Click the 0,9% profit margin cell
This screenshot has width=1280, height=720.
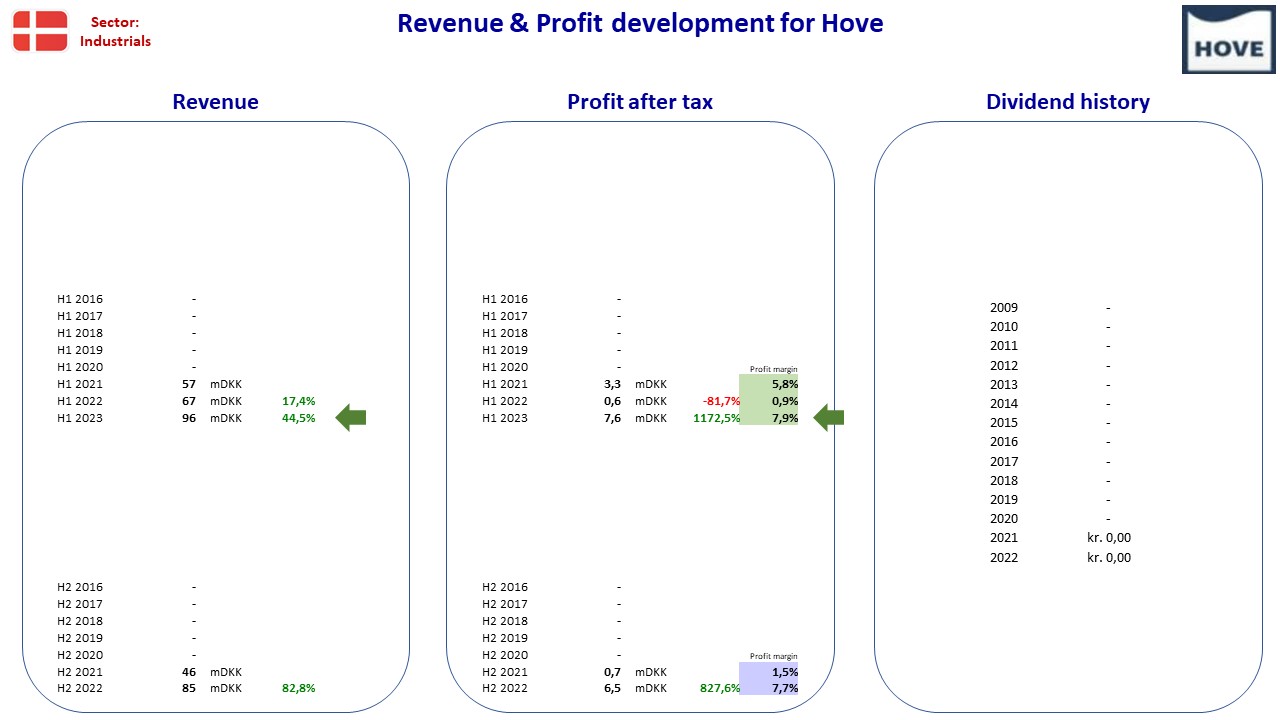(x=768, y=401)
